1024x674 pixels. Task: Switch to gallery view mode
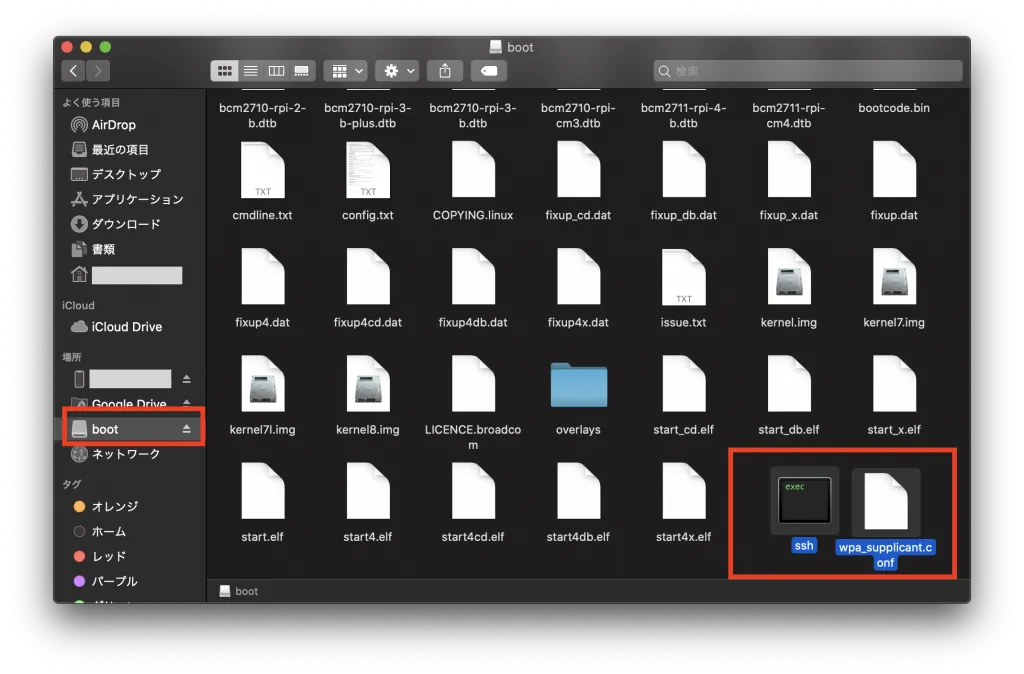[302, 71]
